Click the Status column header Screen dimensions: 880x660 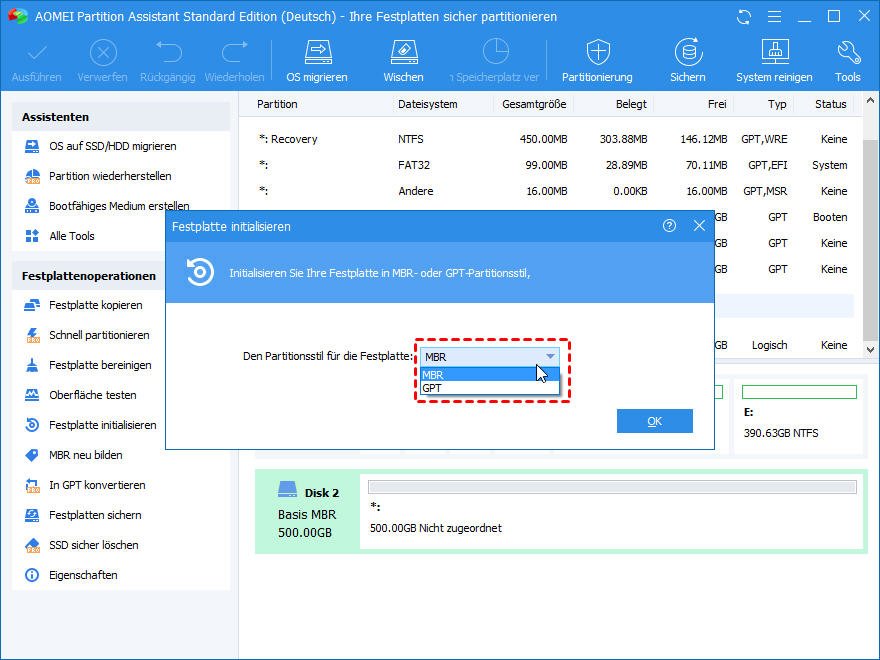tap(831, 104)
